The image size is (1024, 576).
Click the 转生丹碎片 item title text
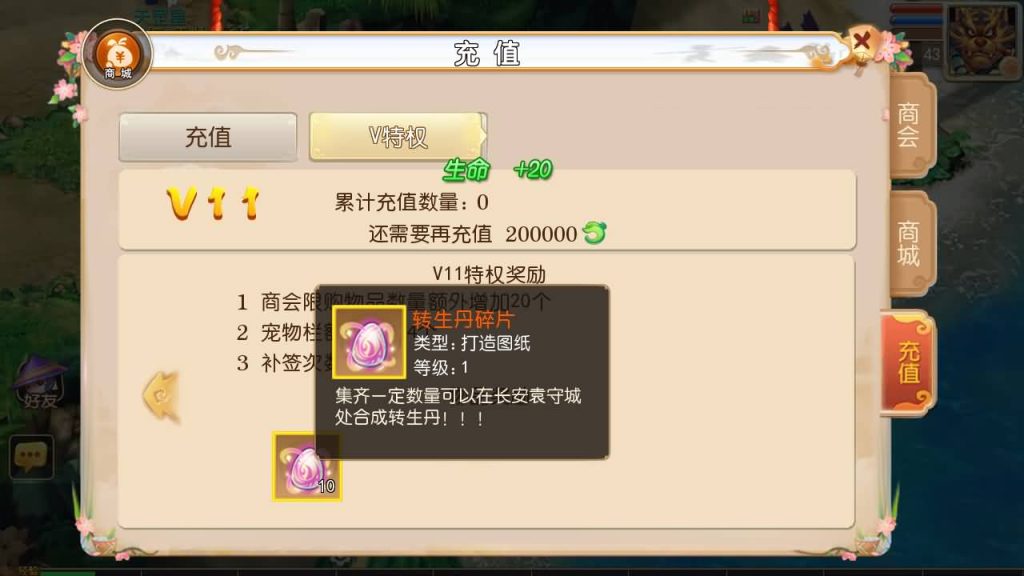(x=463, y=319)
